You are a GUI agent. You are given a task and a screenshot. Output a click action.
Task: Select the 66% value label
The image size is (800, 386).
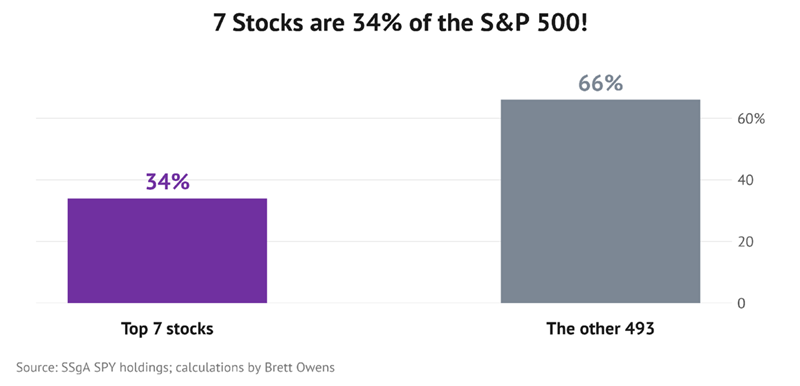coord(601,84)
